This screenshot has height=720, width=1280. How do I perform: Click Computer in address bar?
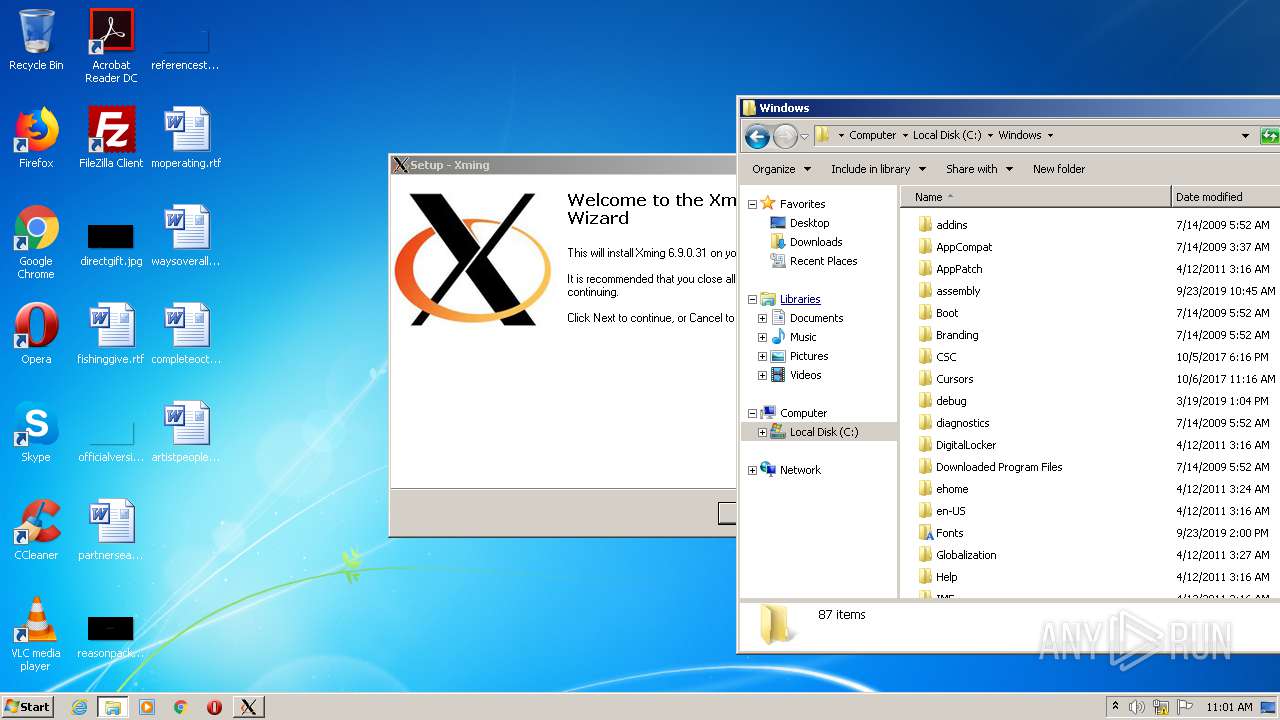coord(873,135)
